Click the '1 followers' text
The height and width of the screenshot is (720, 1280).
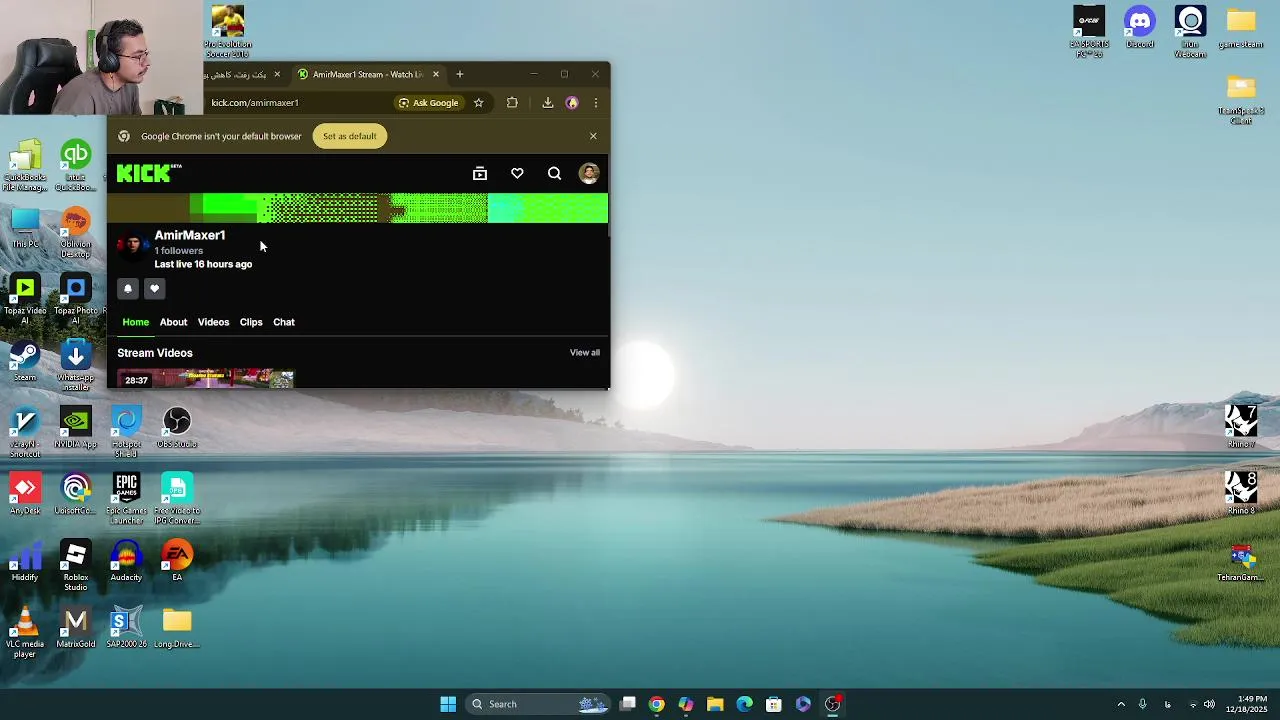(x=179, y=251)
